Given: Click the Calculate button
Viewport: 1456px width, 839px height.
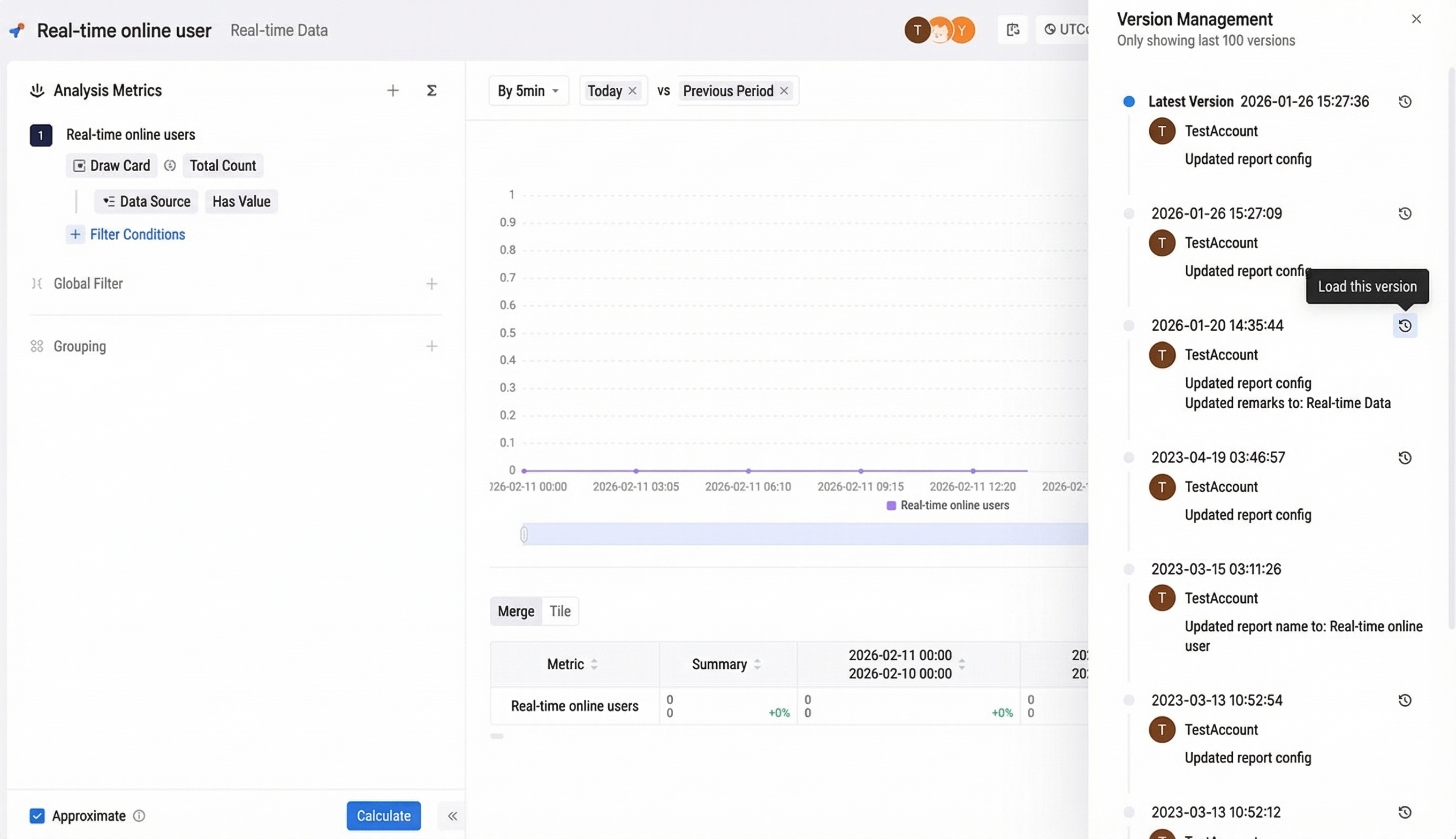Looking at the screenshot, I should 383,815.
